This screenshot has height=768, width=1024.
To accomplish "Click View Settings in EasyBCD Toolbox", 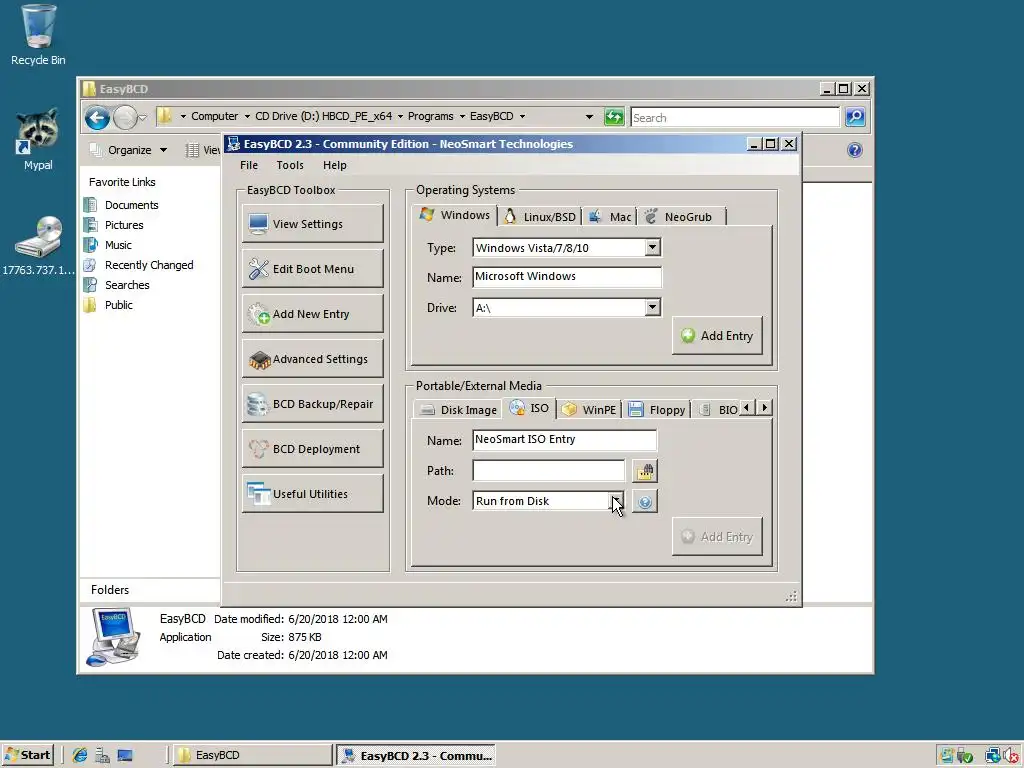I will click(x=313, y=224).
